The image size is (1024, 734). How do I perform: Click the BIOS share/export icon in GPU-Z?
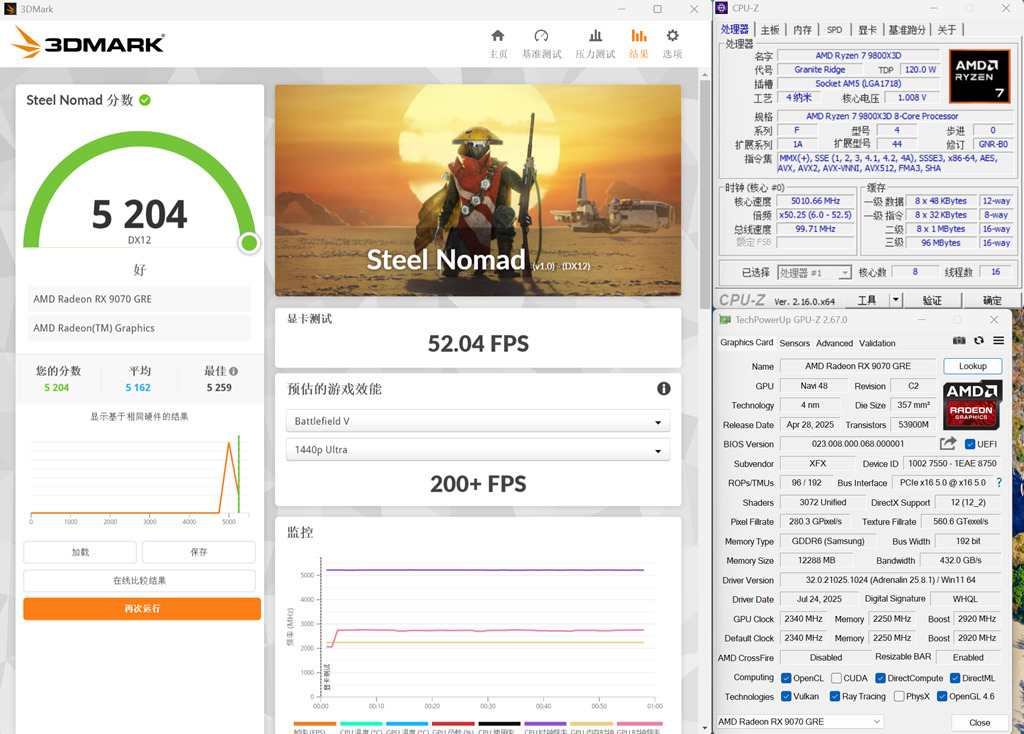[948, 443]
